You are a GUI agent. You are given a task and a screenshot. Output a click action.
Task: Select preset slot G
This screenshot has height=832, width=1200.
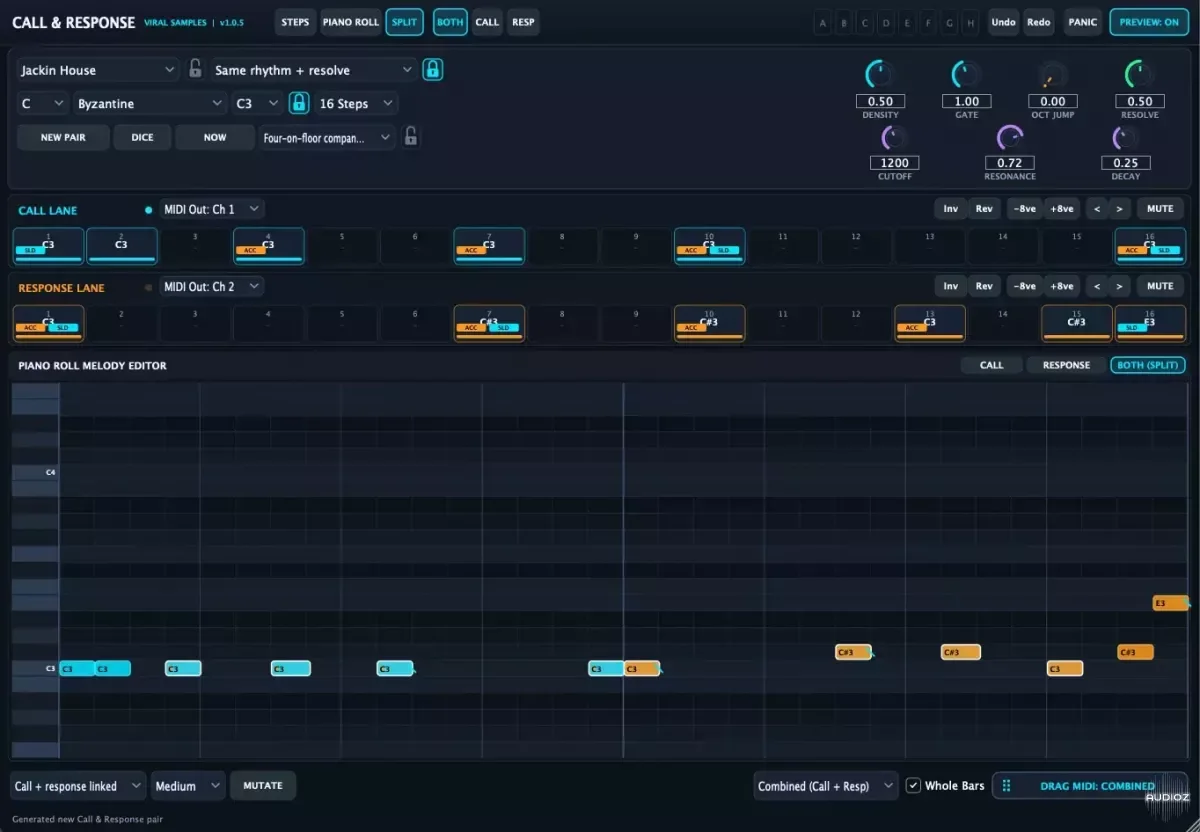[949, 22]
